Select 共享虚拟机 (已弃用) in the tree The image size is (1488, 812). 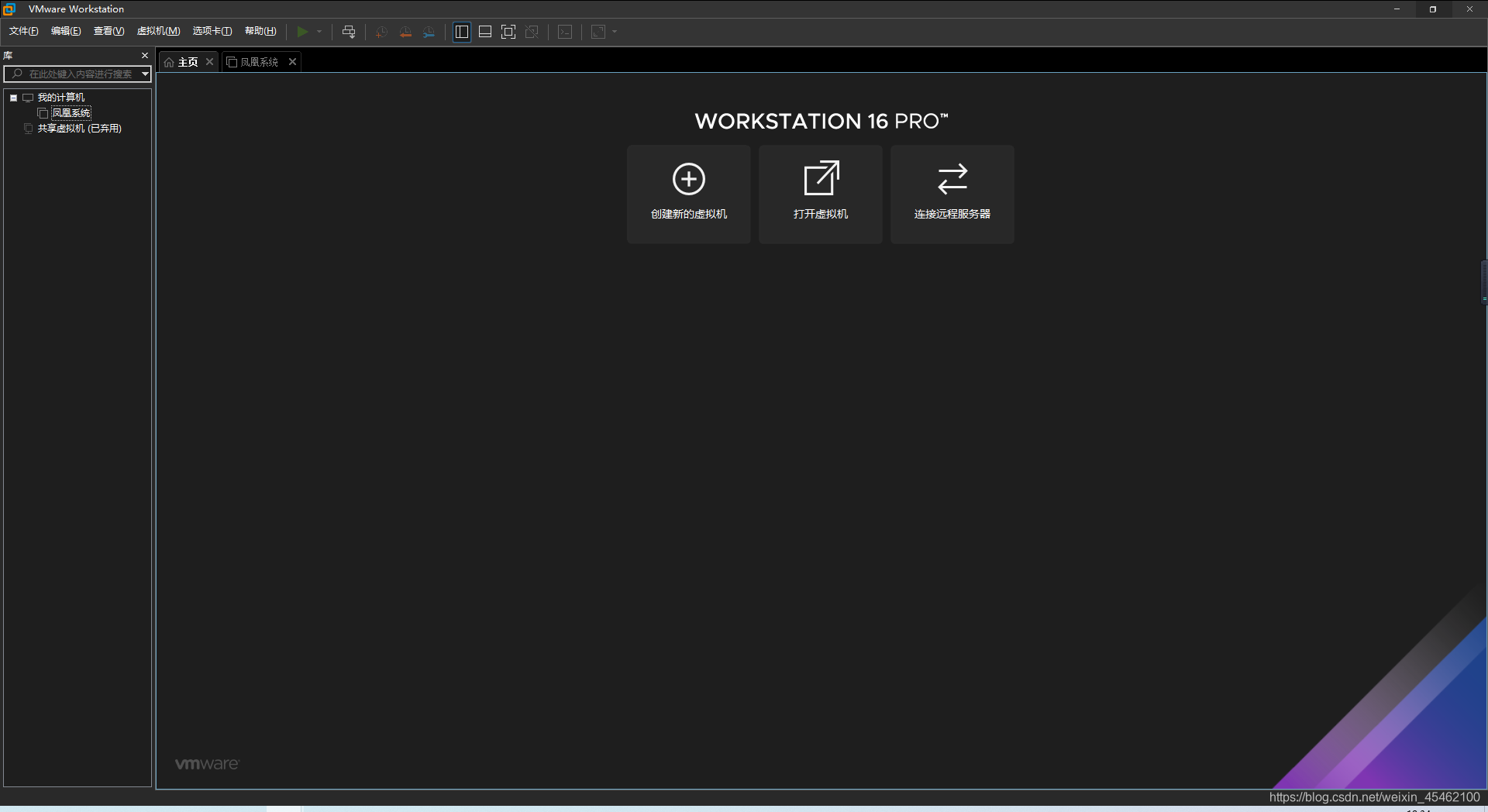[x=80, y=129]
